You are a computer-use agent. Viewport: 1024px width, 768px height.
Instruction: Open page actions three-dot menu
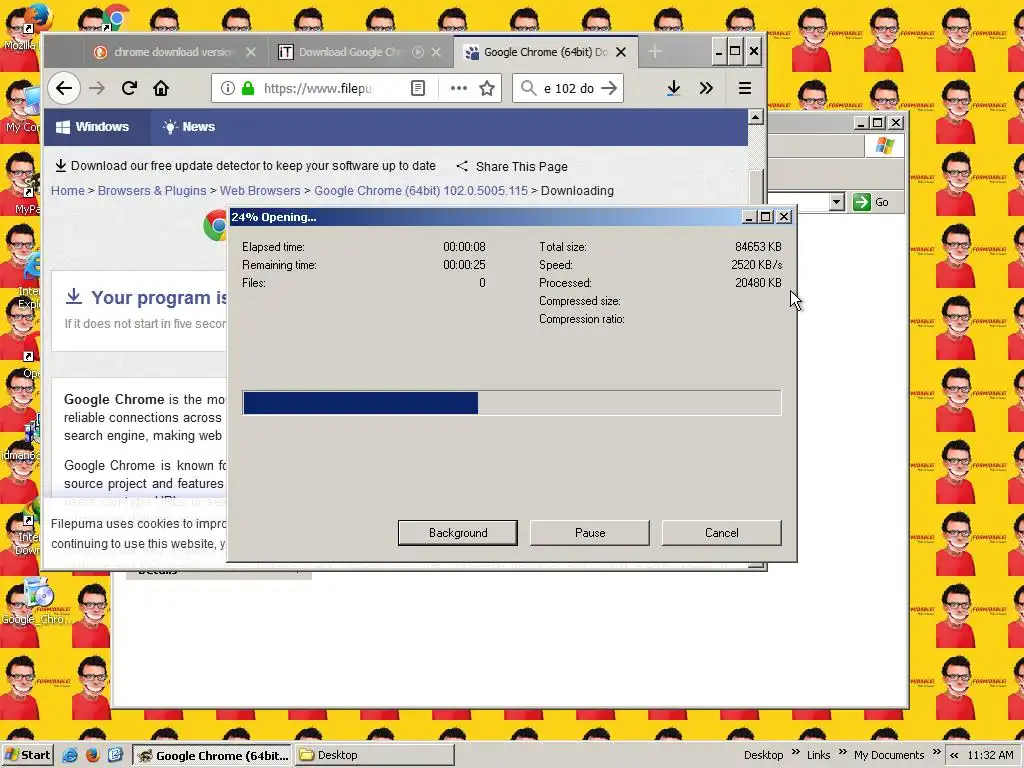(x=458, y=88)
